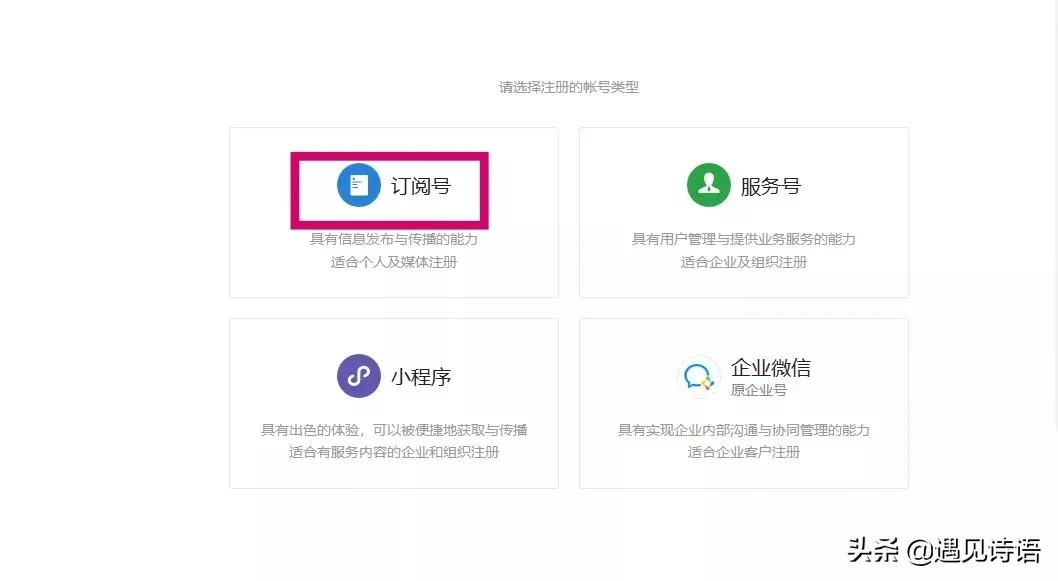Choose the 小程序 account type title
The height and width of the screenshot is (581, 1058).
[421, 377]
